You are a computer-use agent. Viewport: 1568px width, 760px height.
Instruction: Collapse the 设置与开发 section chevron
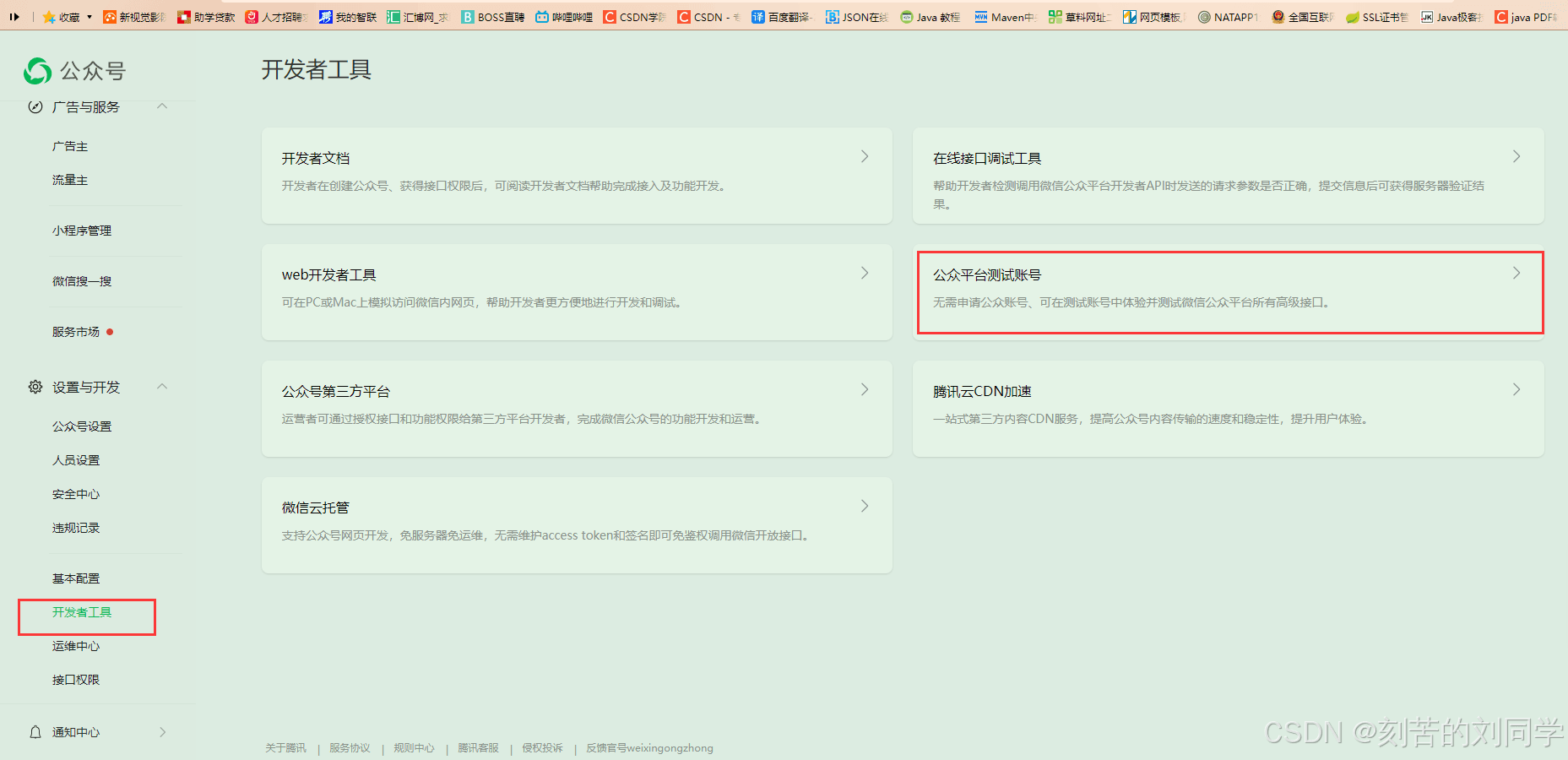pos(162,387)
